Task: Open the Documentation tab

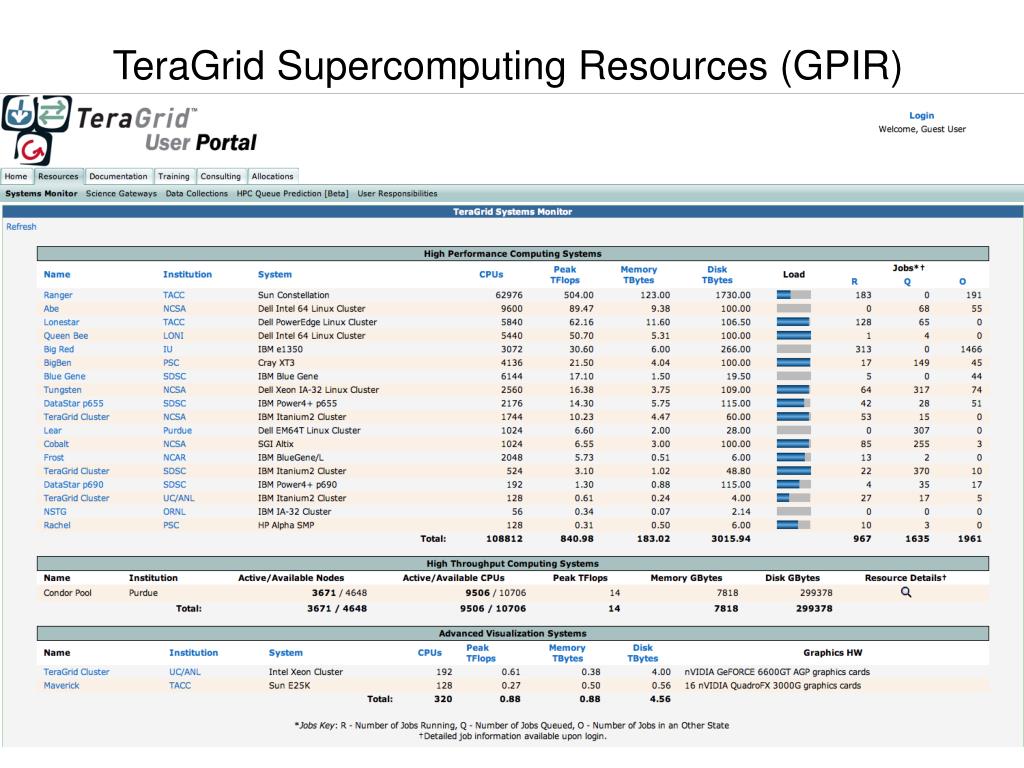Action: pos(118,176)
